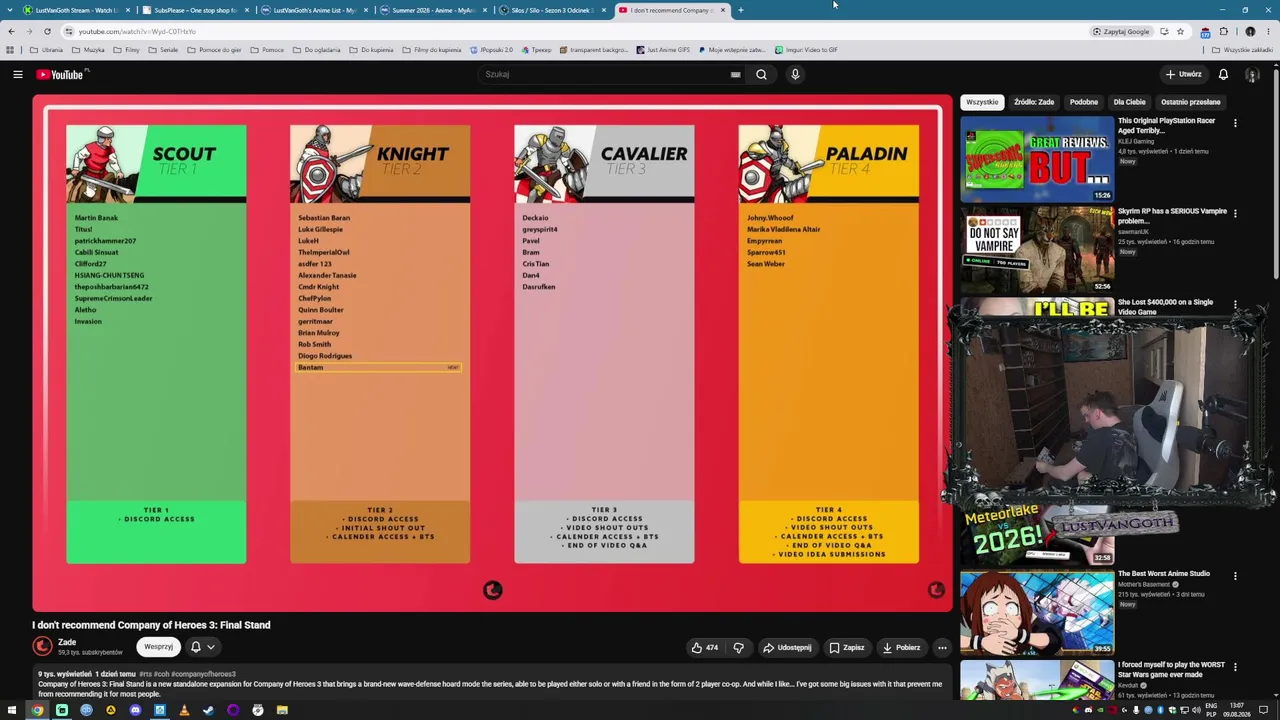Click the 'Utwórz' create button

pyautogui.click(x=1183, y=74)
